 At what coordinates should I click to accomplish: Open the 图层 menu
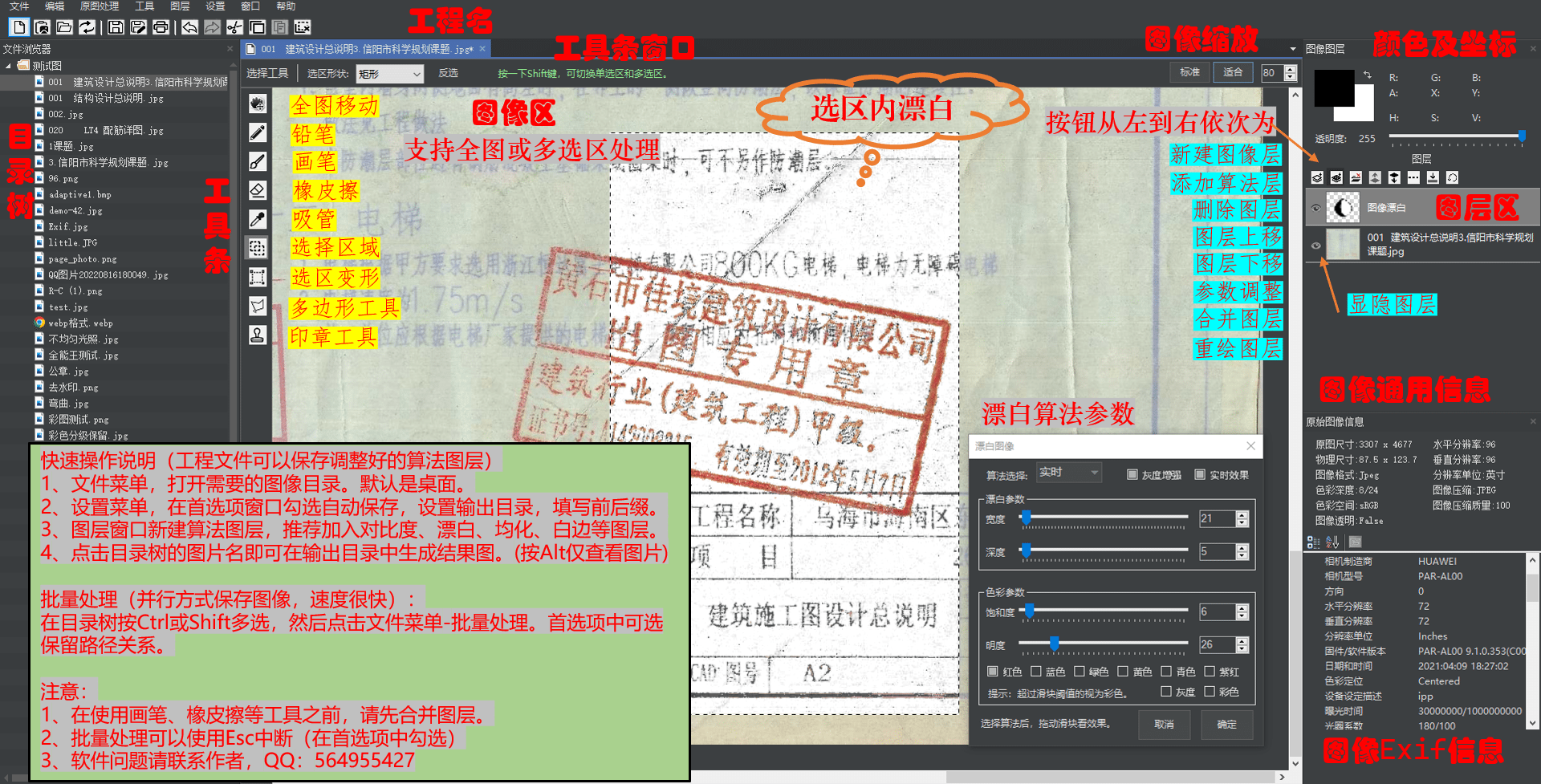coord(180,6)
